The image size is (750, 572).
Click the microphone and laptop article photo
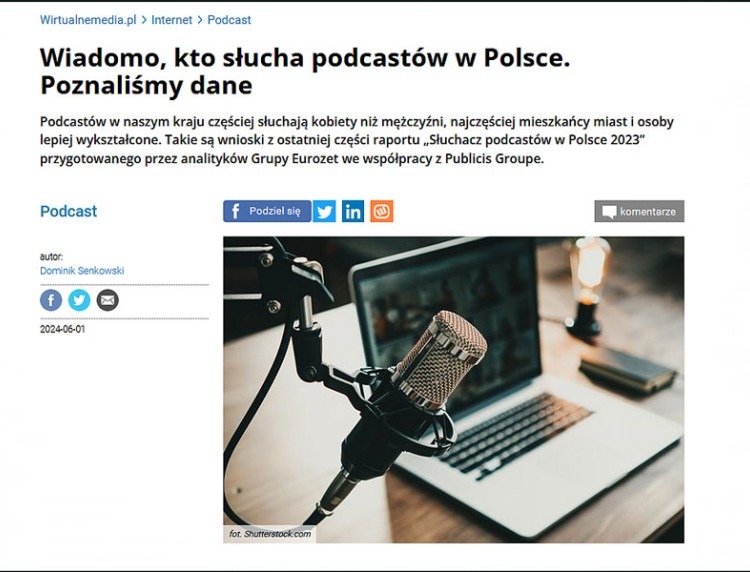[453, 390]
